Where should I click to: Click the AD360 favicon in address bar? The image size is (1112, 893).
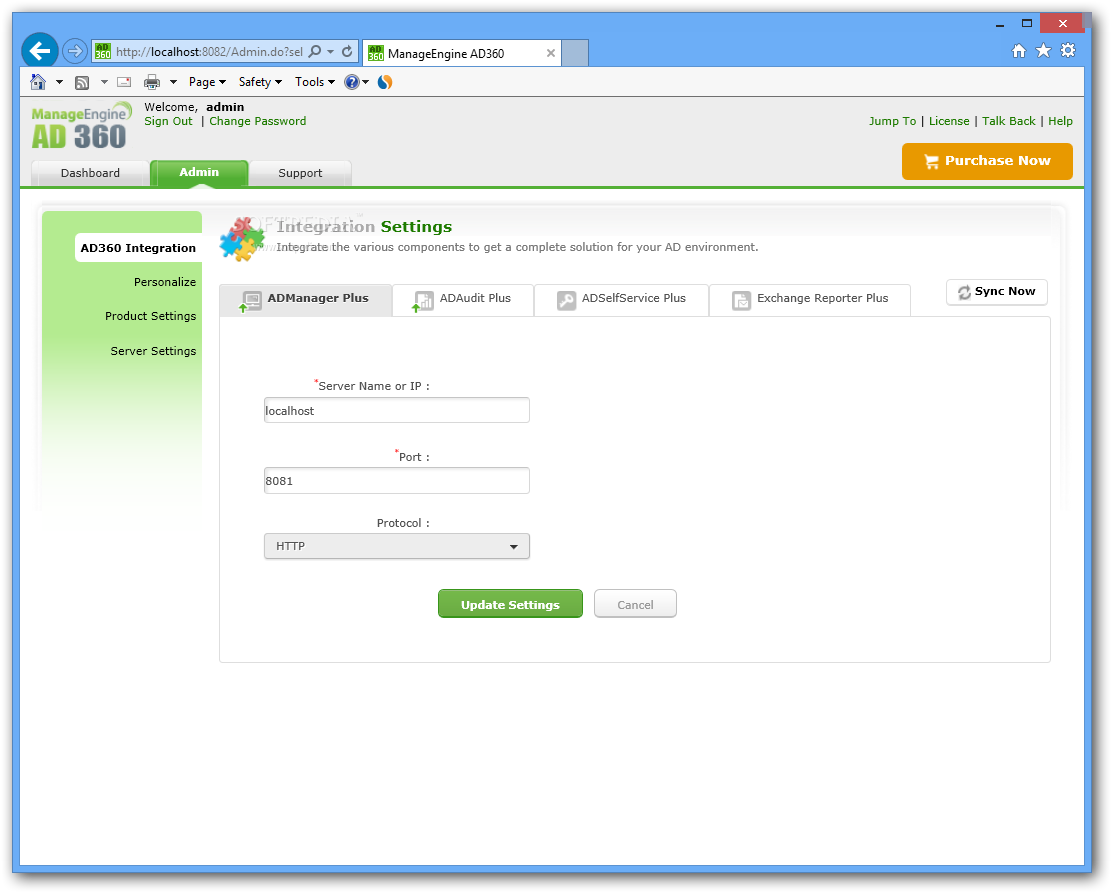[103, 52]
